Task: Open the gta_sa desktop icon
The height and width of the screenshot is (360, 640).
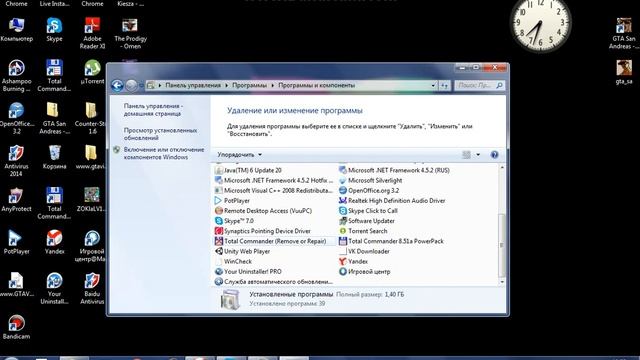Action: [x=624, y=72]
